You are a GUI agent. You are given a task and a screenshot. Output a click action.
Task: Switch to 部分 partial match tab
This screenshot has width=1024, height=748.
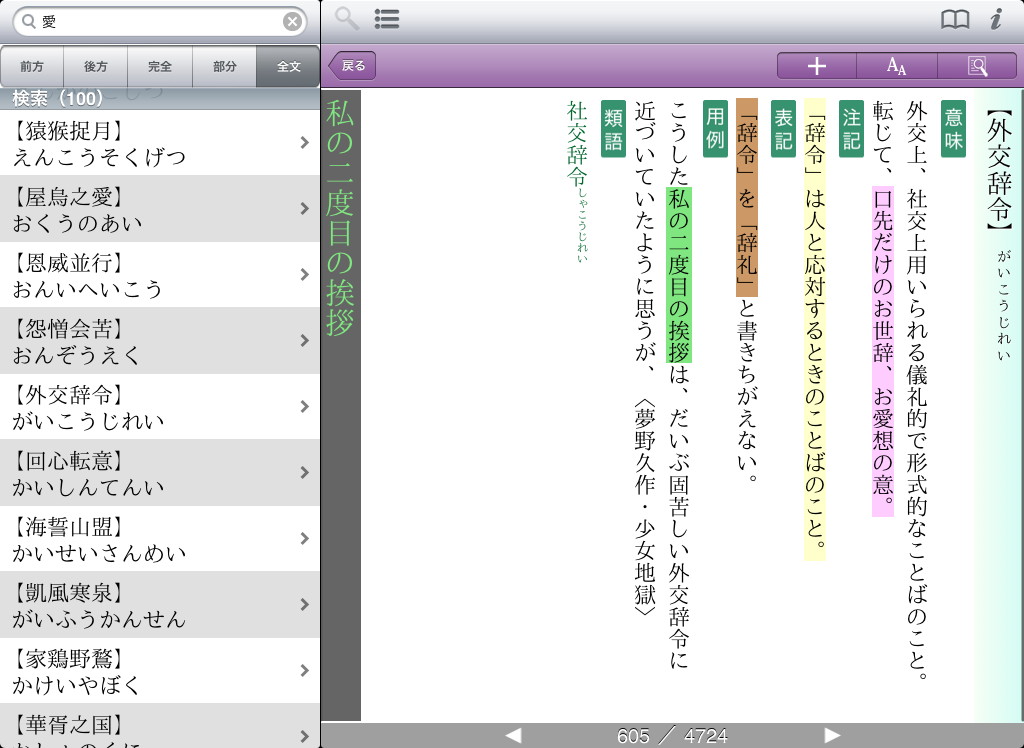(x=224, y=67)
